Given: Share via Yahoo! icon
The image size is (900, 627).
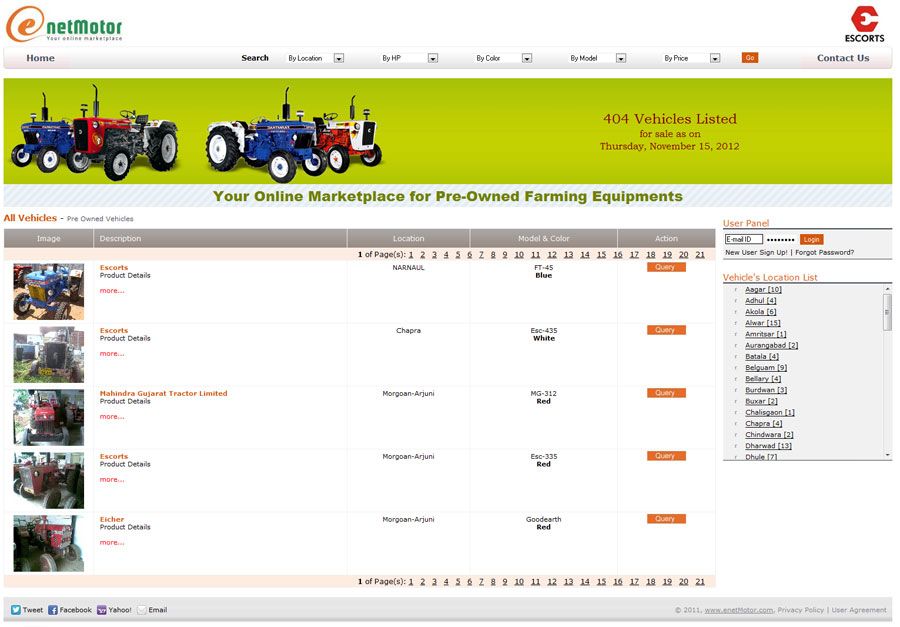Looking at the screenshot, I should [x=102, y=610].
